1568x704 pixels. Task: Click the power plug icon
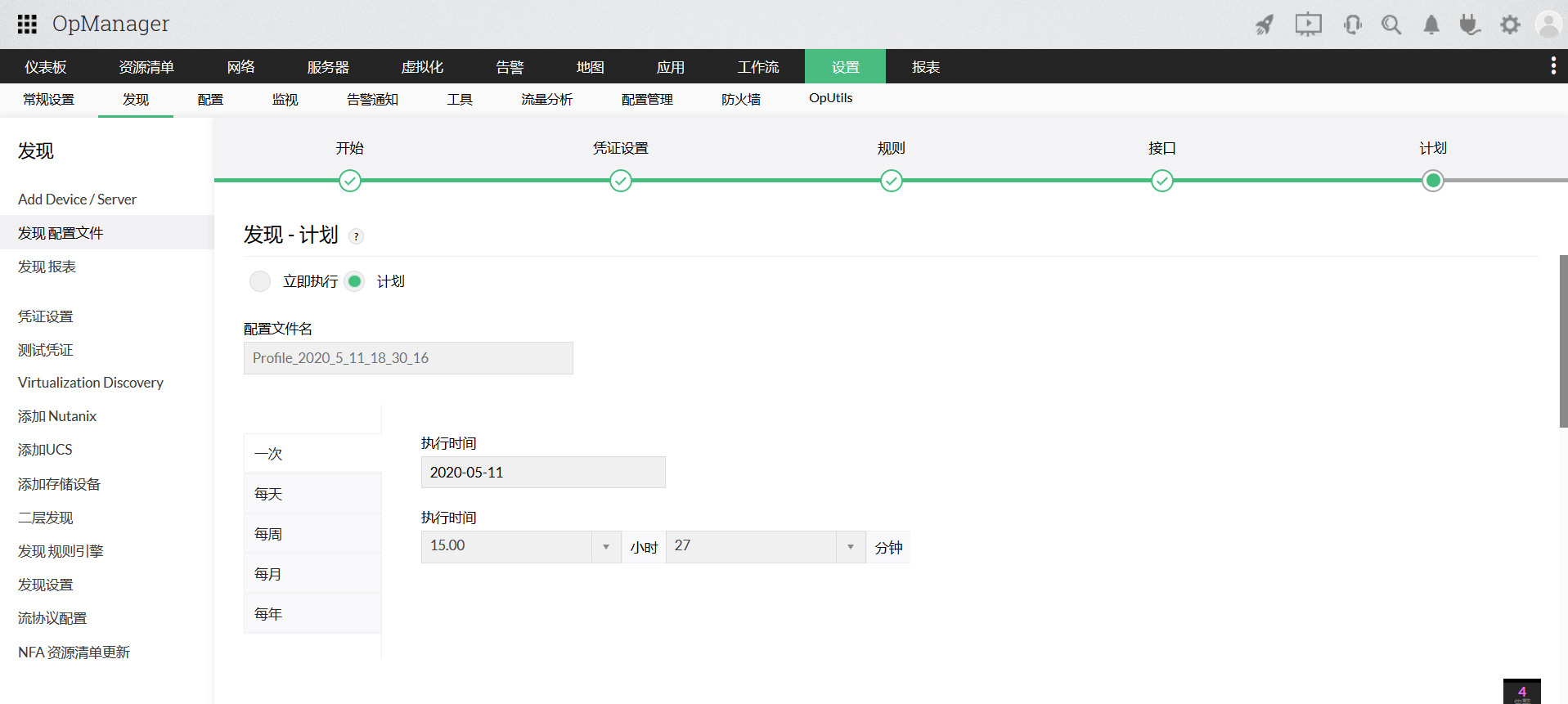pos(1470,25)
